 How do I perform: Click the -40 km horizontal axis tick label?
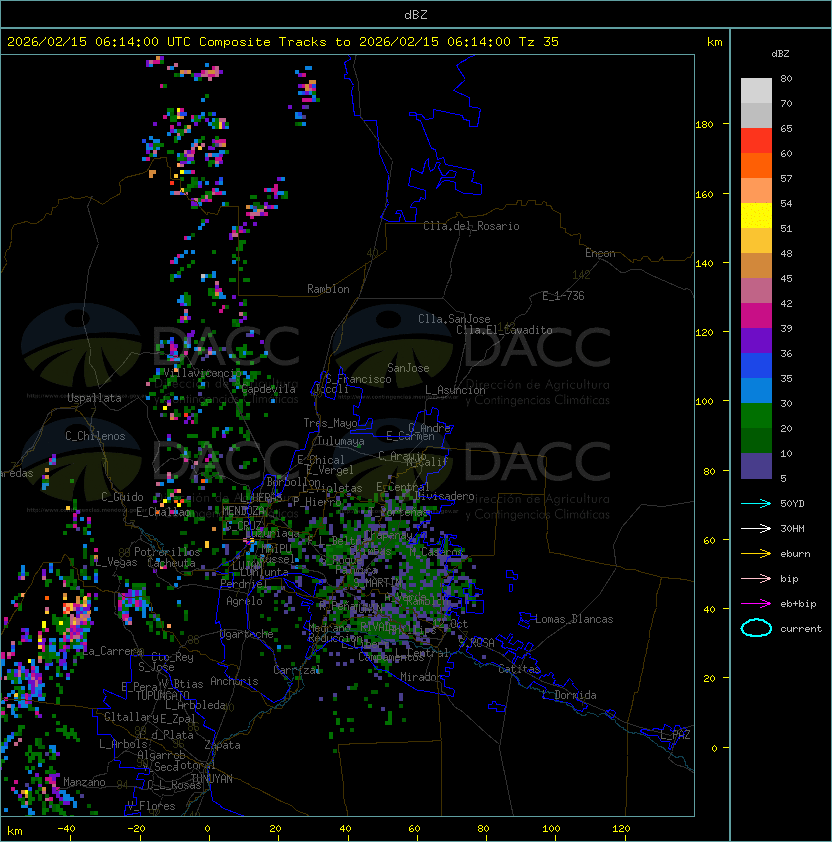point(66,829)
